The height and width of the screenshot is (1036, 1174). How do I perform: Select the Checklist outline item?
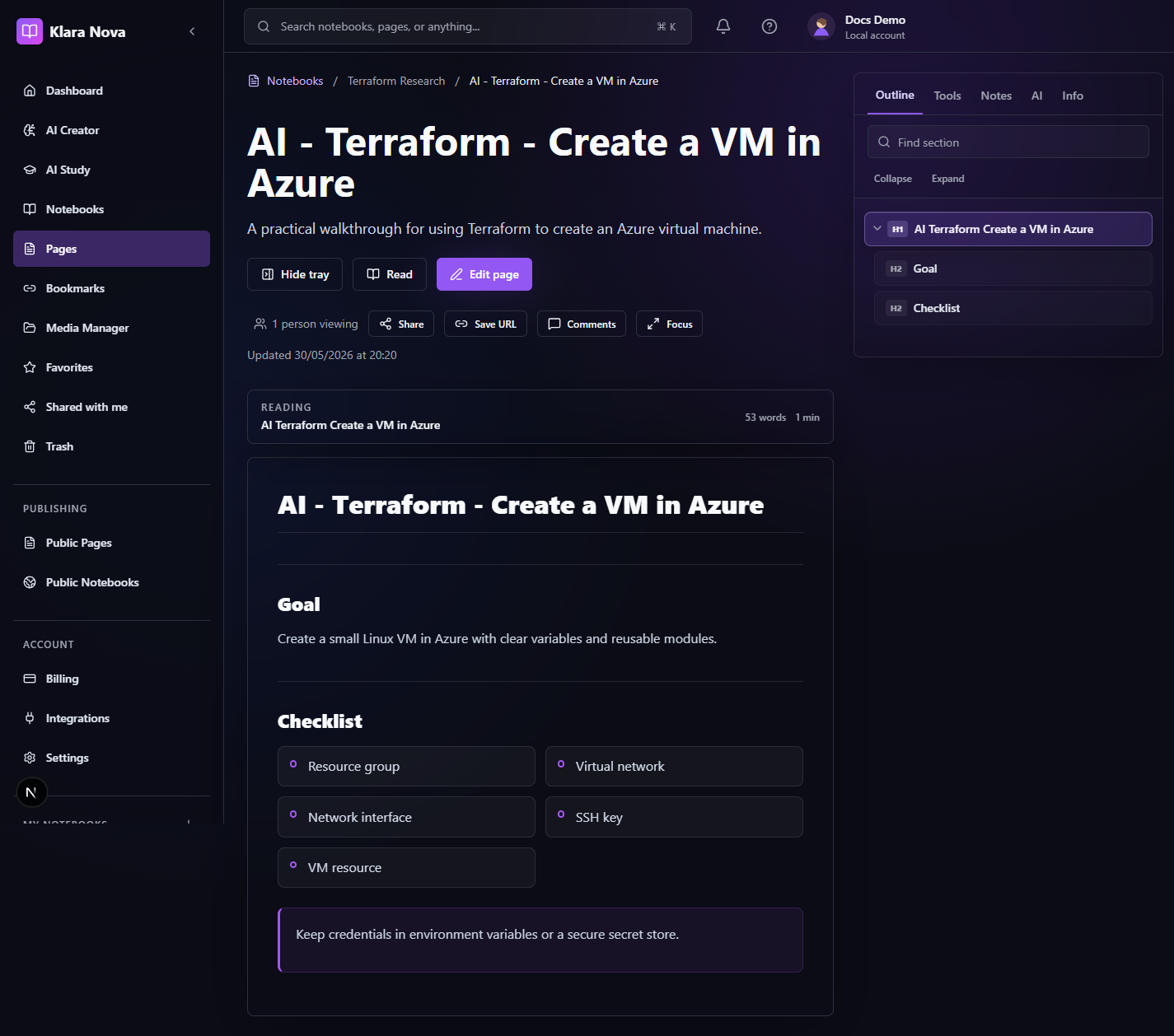1013,308
